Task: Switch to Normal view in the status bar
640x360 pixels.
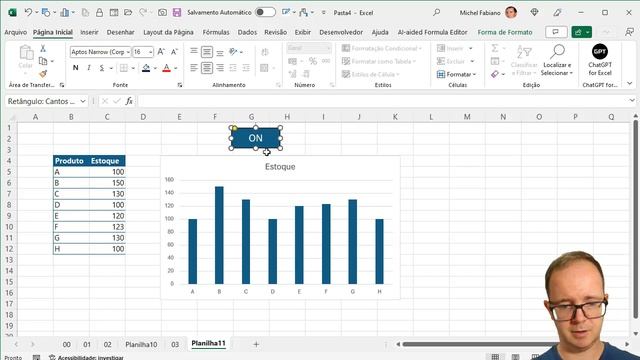Action: (495, 357)
